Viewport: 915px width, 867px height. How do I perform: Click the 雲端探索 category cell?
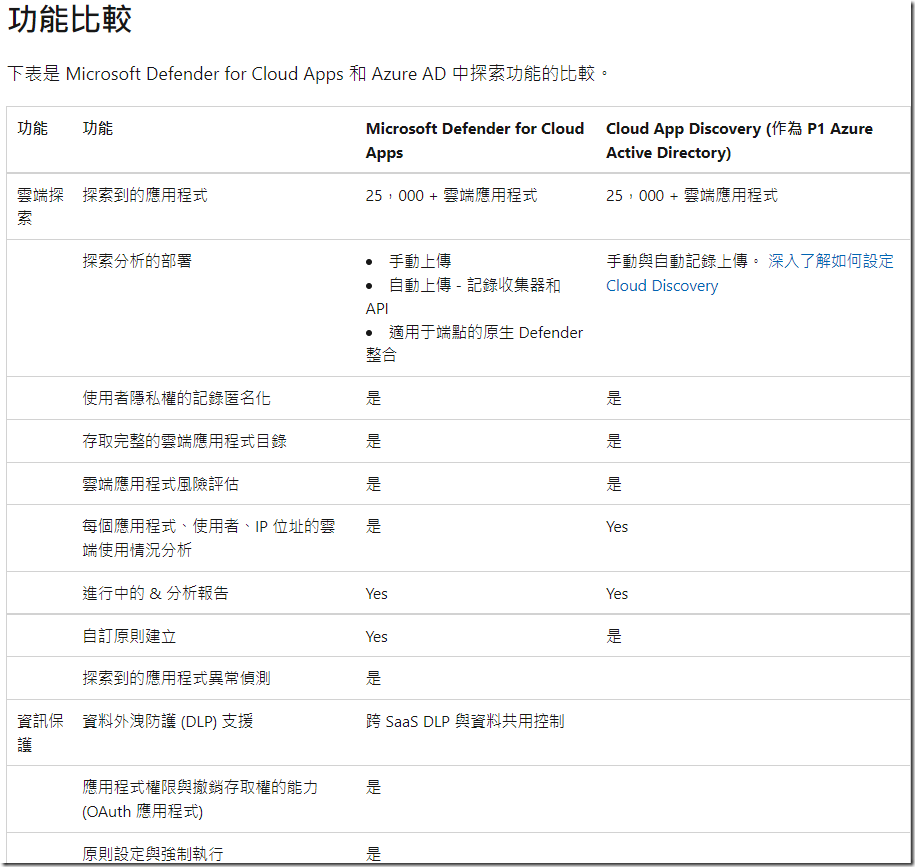click(x=40, y=206)
